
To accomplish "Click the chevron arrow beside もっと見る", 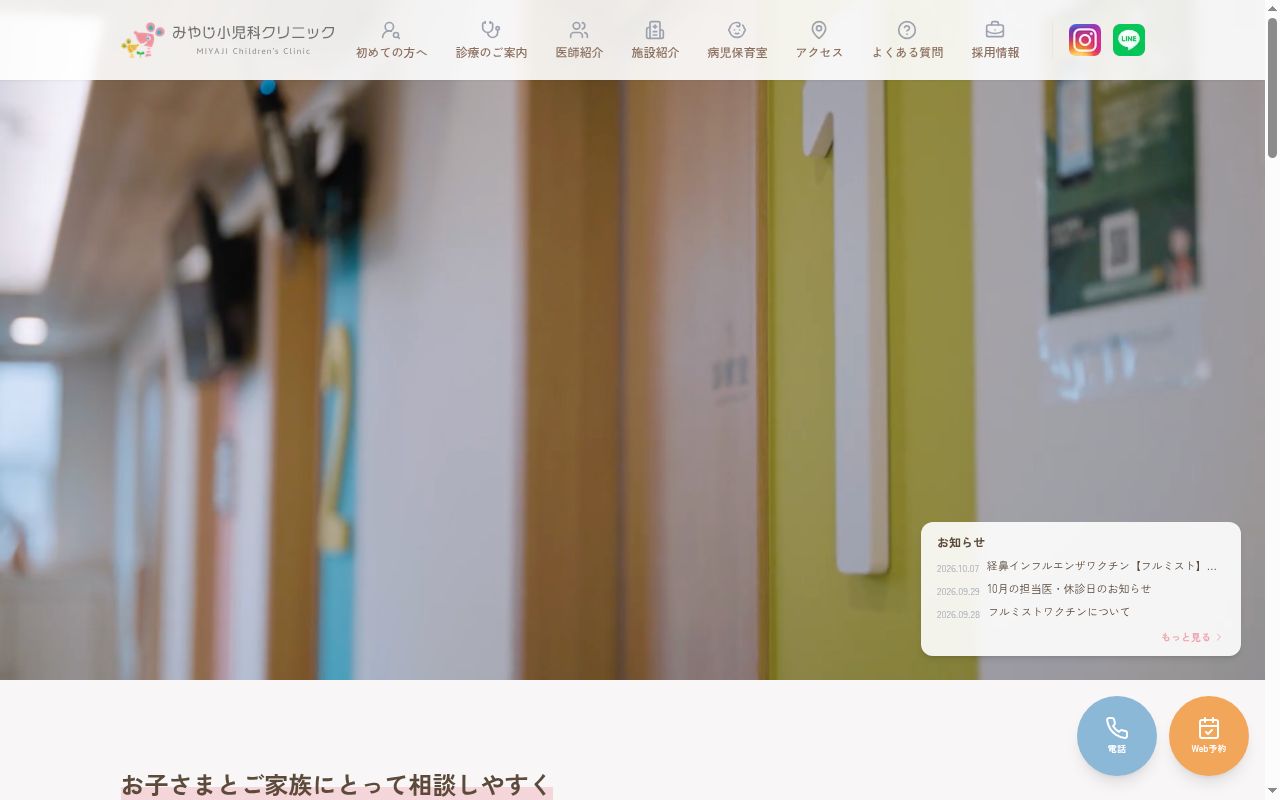I will tap(1219, 637).
